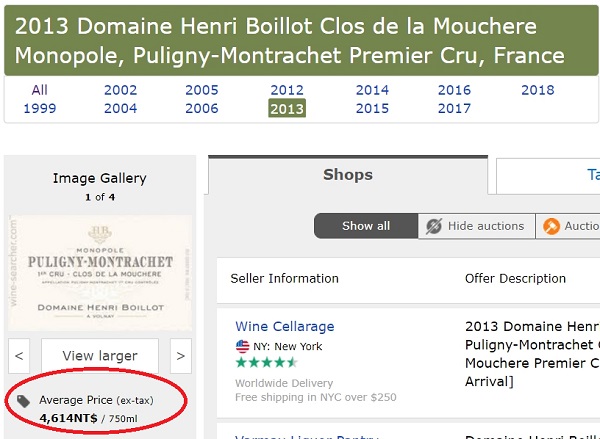Switch to the 2012 vintage
This screenshot has width=600, height=439.
[287, 90]
